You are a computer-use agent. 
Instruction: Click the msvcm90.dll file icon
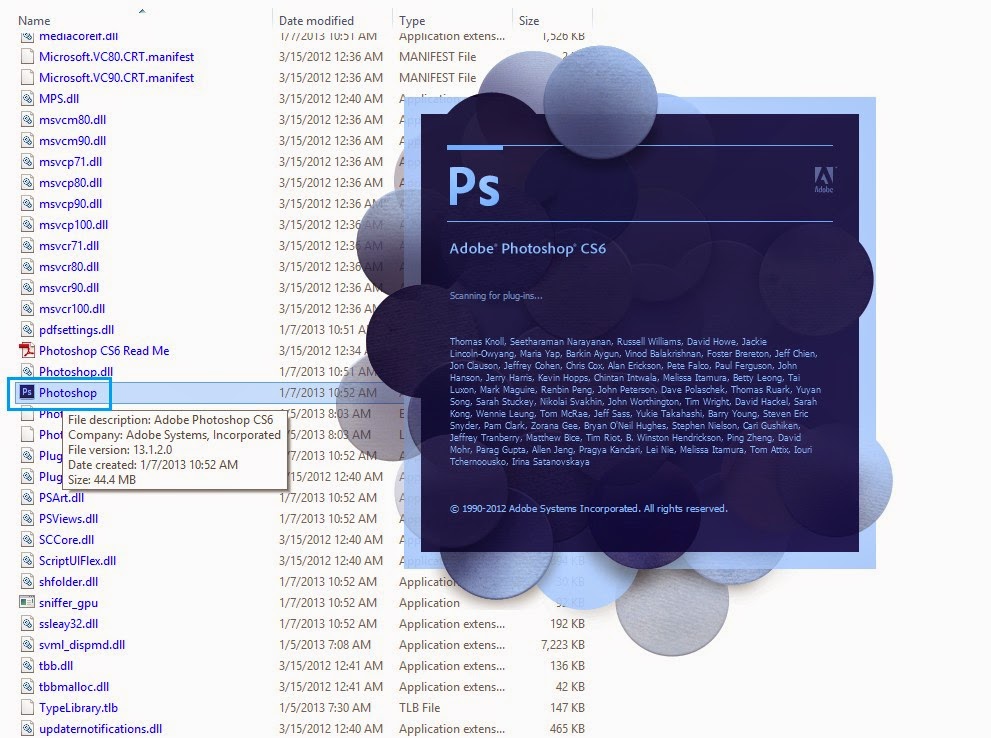[x=27, y=140]
